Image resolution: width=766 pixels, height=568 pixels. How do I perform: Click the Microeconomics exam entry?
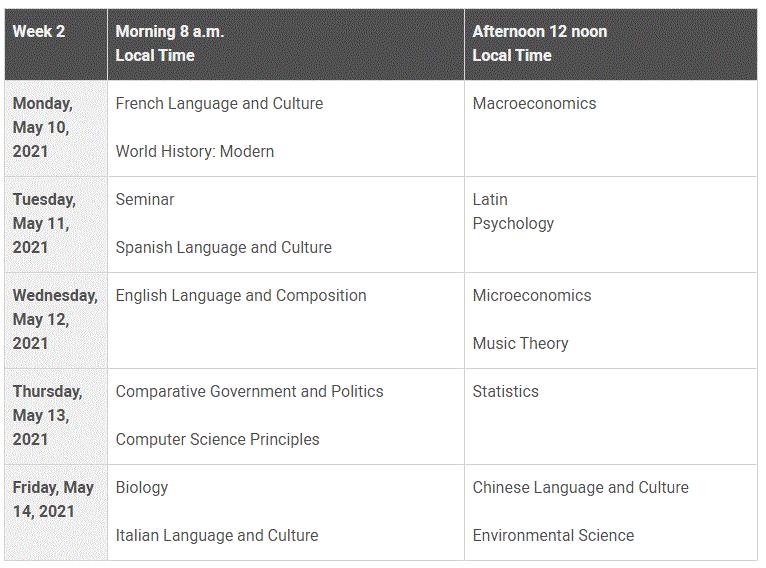point(532,295)
